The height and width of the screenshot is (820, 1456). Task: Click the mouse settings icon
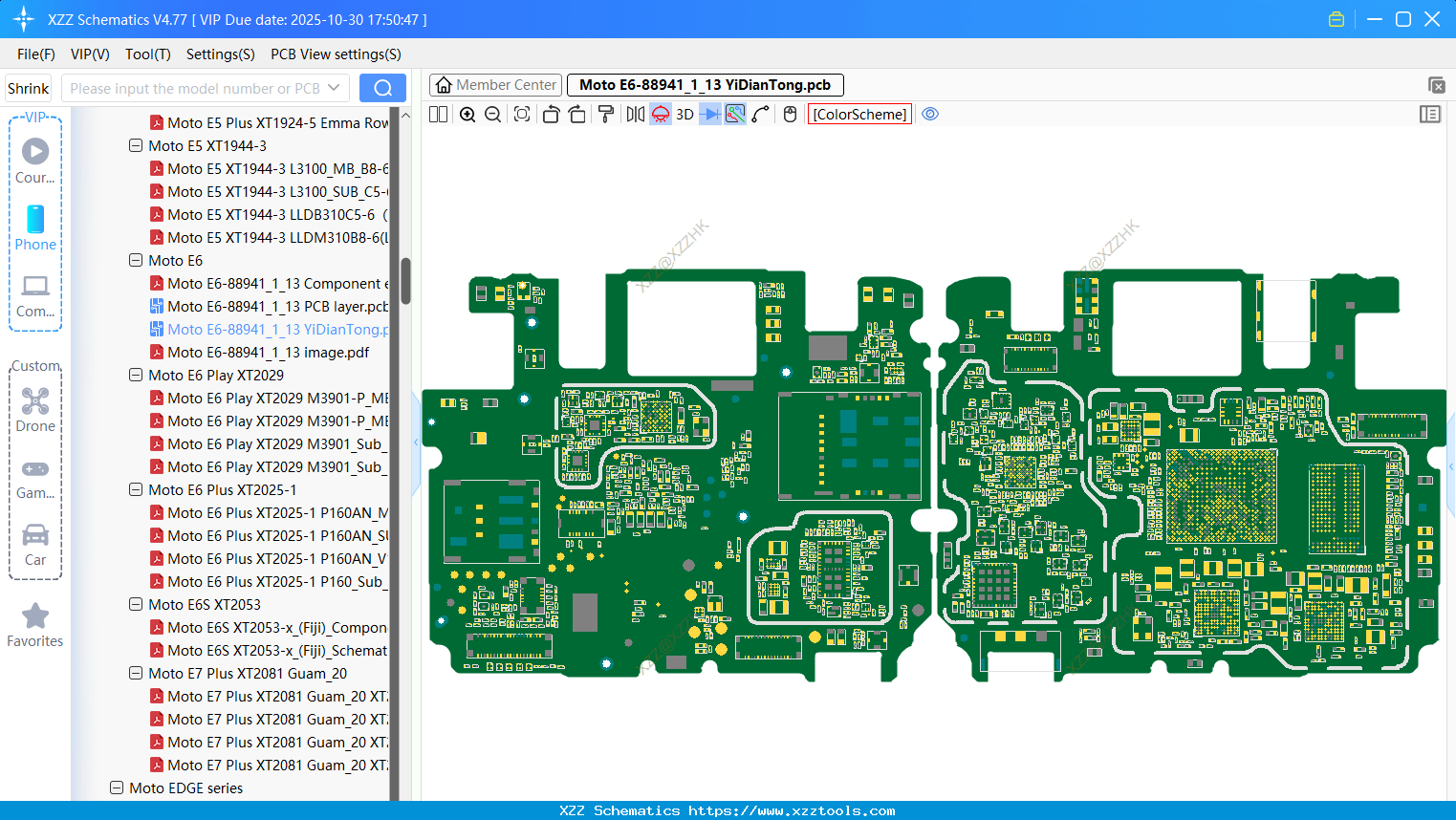790,115
